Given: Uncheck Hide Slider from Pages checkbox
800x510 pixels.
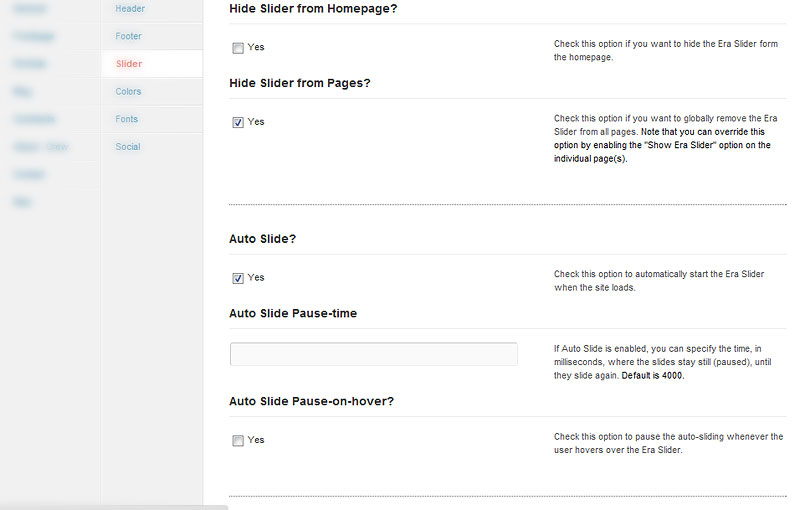Looking at the screenshot, I should tap(238, 122).
